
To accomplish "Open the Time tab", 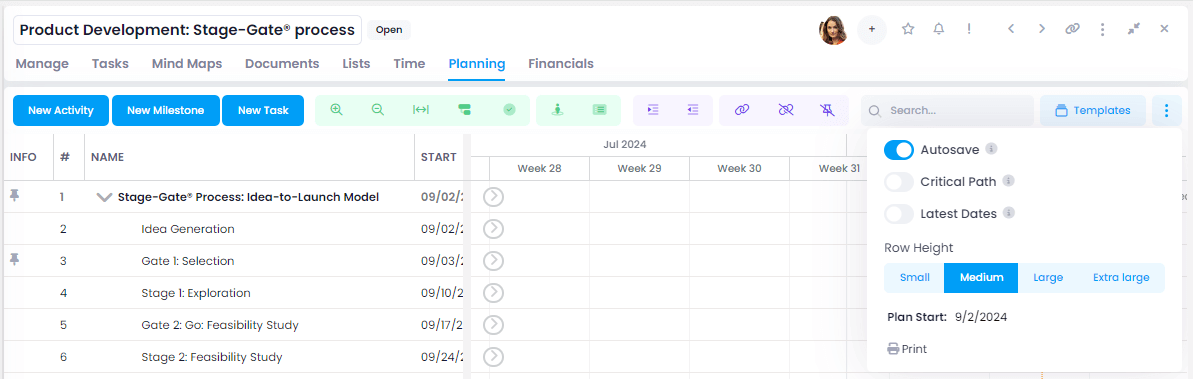I will (x=409, y=64).
